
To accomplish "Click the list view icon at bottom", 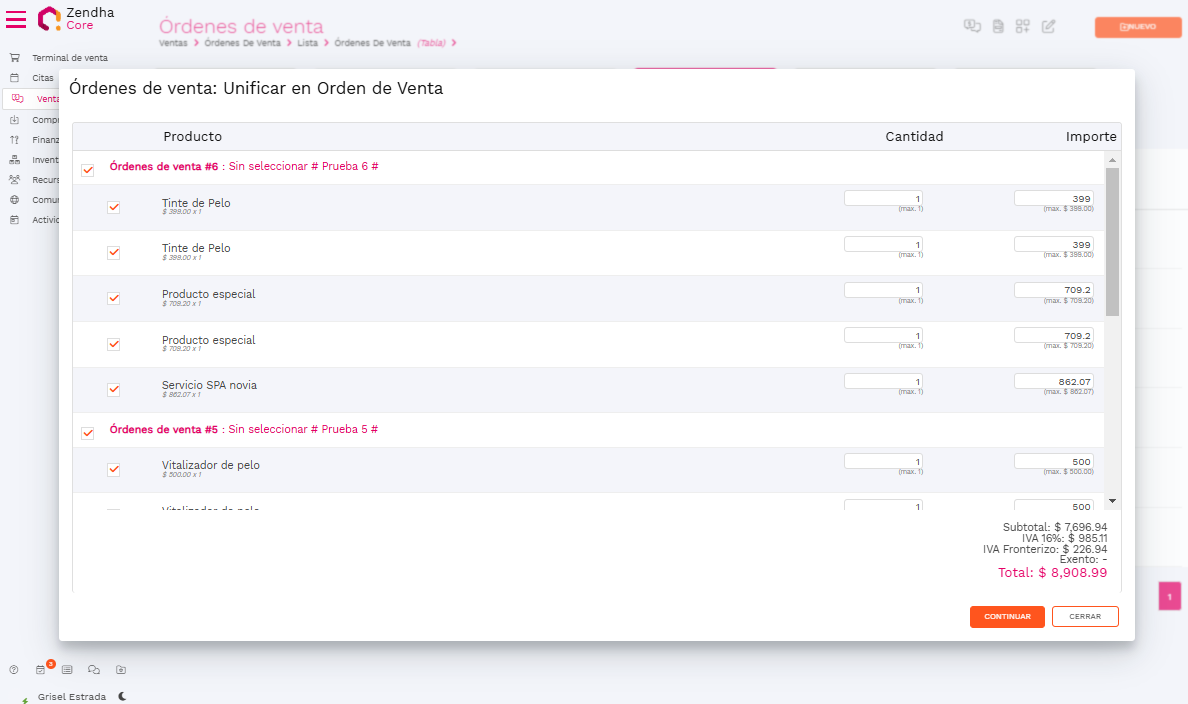I will click(x=67, y=669).
